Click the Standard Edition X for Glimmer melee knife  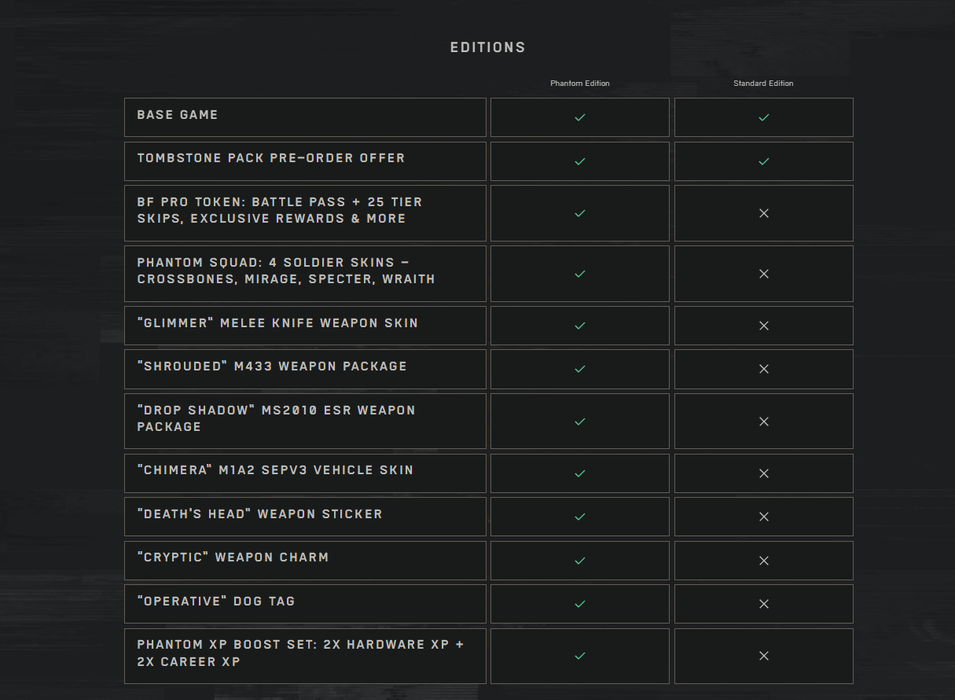(x=764, y=325)
